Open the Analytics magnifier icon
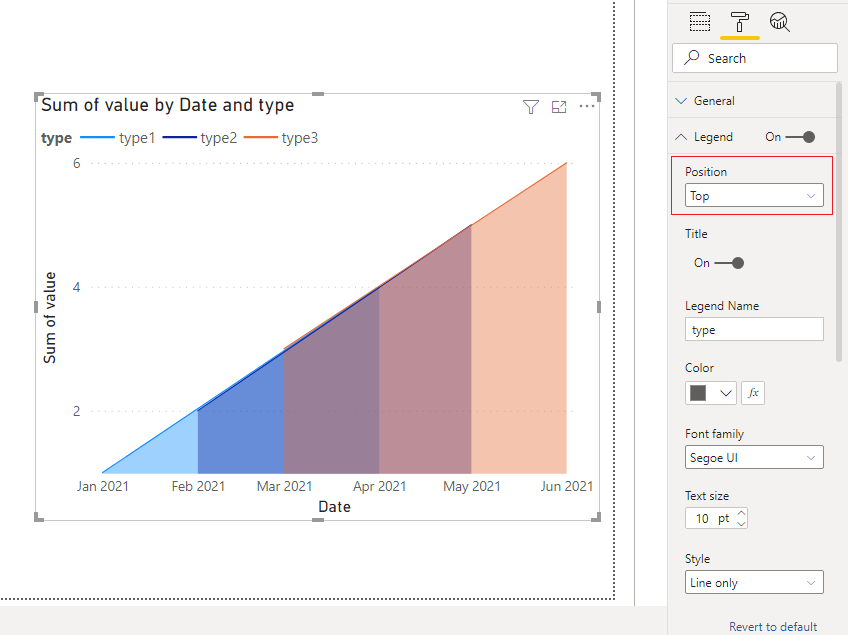The width and height of the screenshot is (848, 635). click(779, 22)
